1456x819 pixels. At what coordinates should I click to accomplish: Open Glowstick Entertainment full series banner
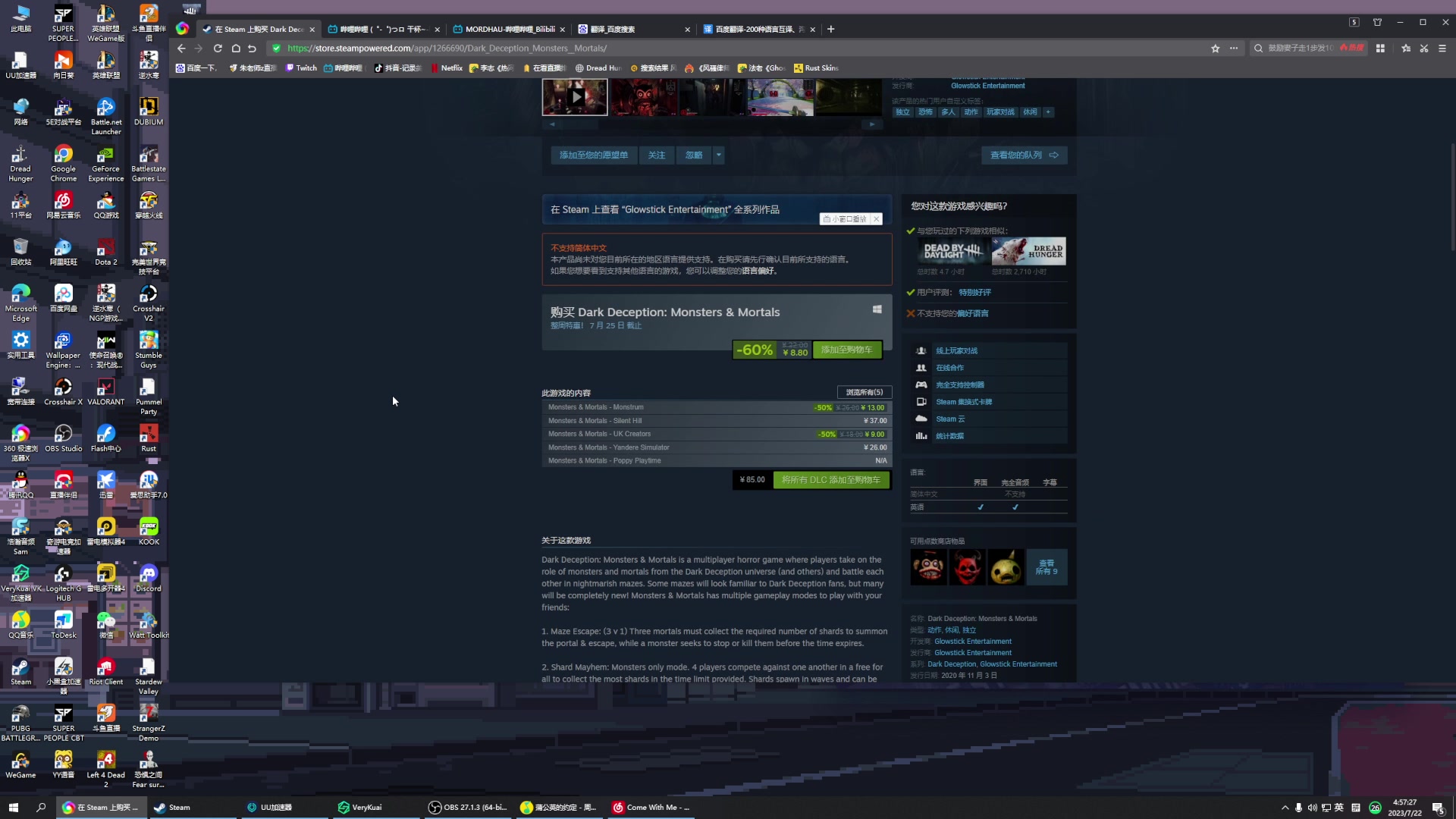[x=717, y=209]
